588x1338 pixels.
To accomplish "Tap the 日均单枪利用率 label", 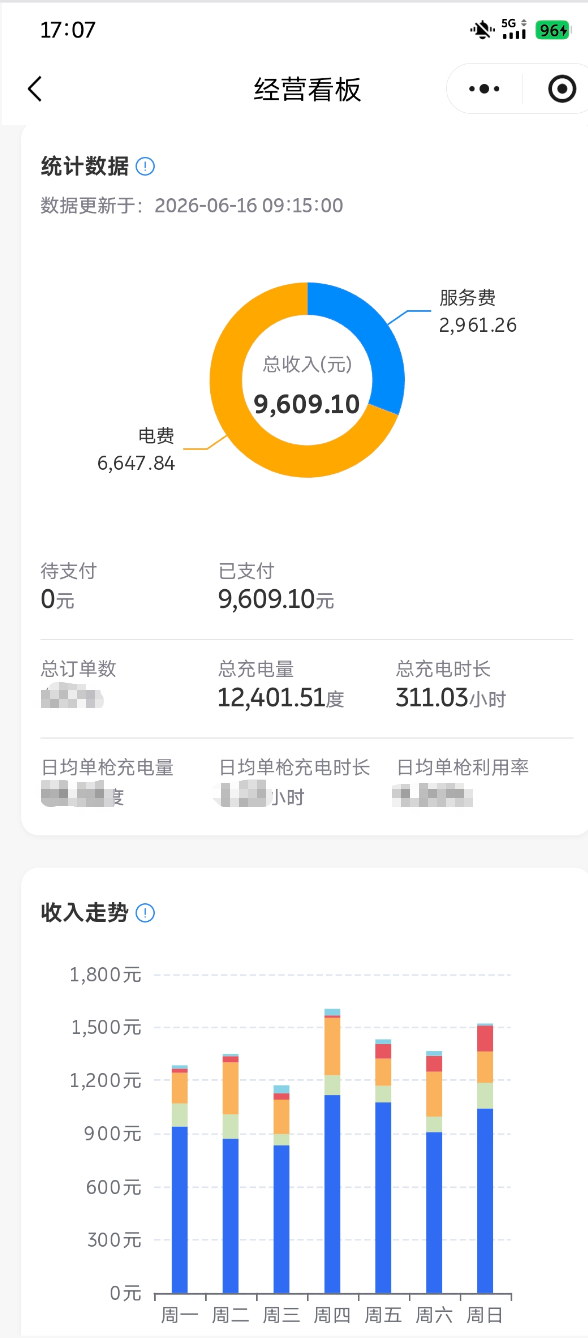I will (463, 767).
